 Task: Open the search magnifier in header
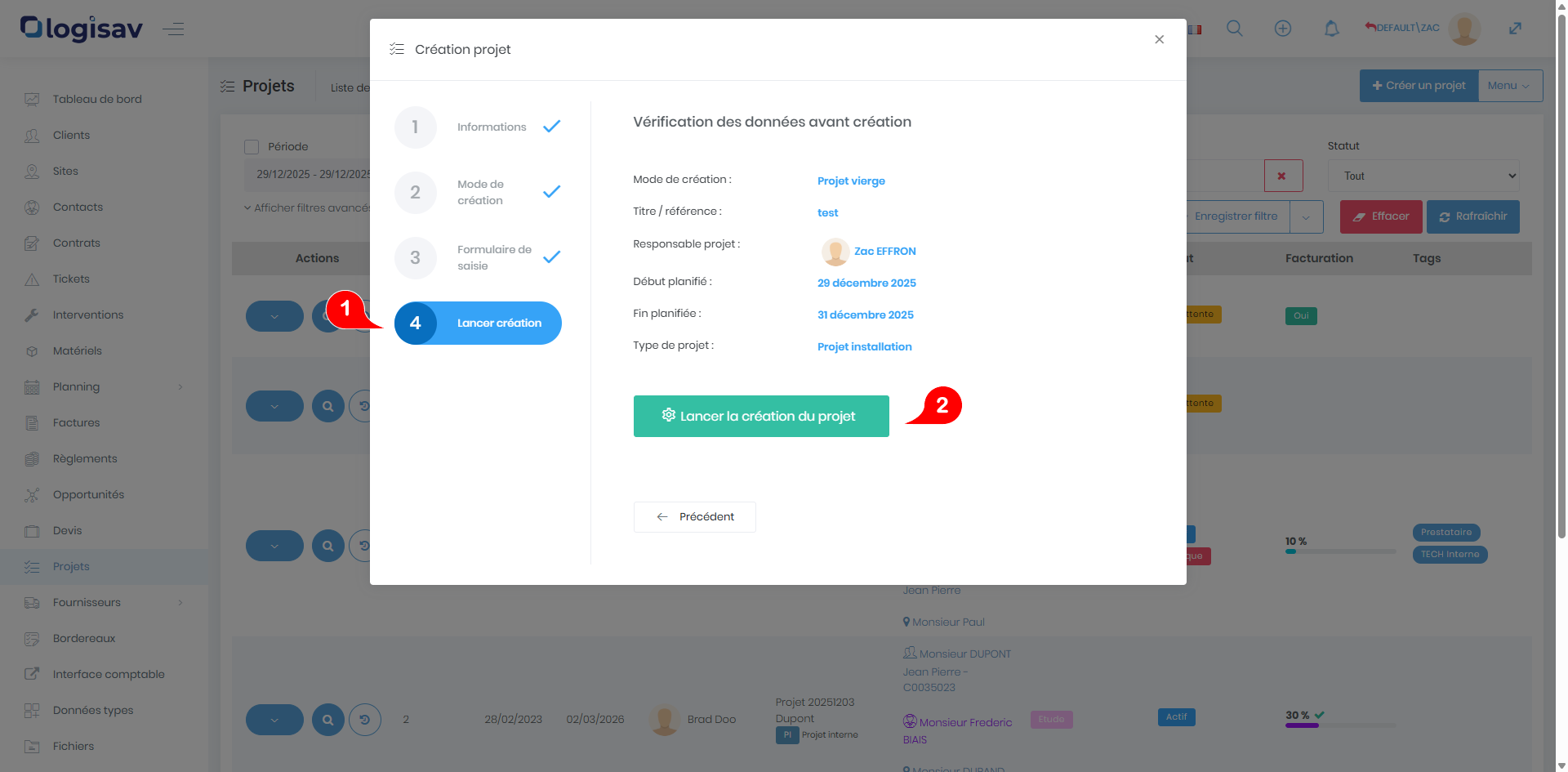(x=1234, y=29)
